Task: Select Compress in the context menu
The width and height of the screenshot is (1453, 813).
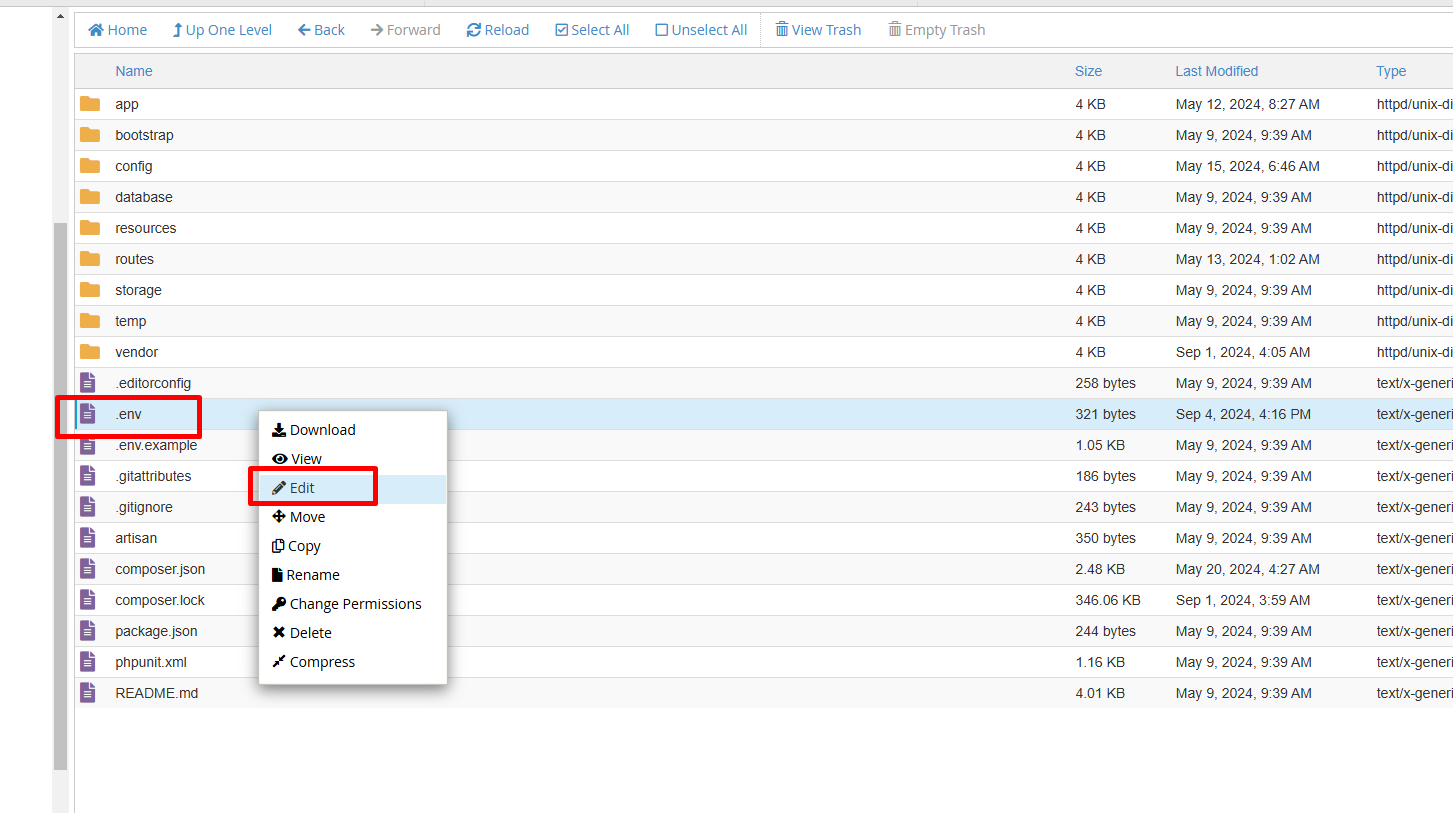Action: [x=321, y=662]
